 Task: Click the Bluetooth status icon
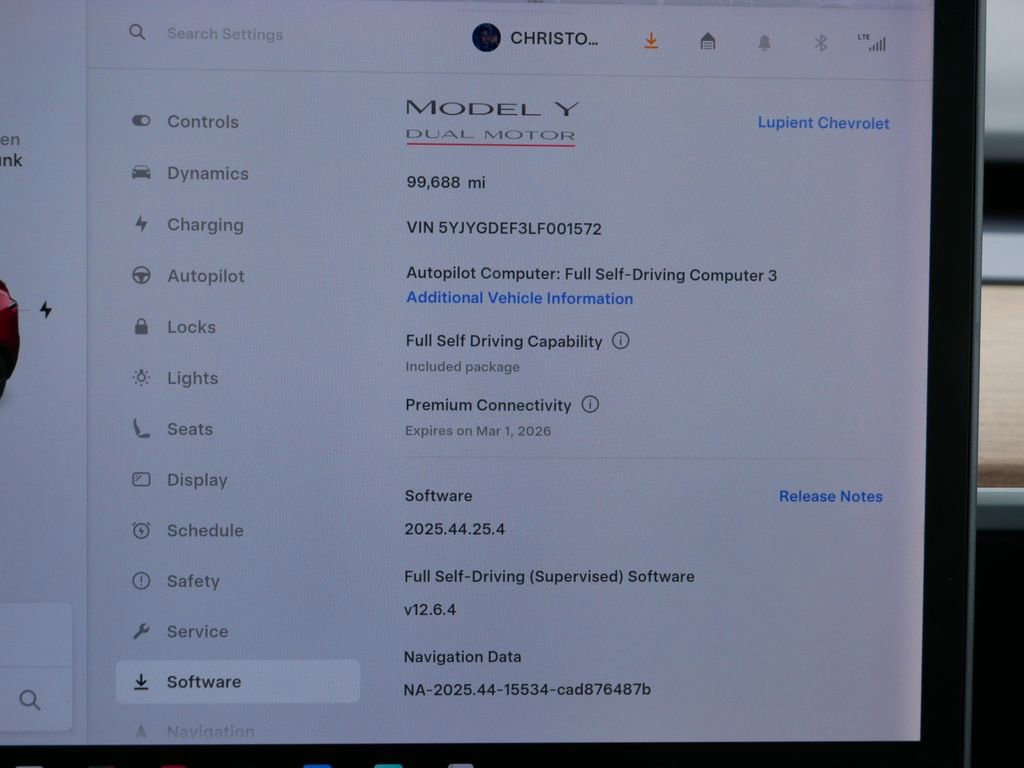point(819,41)
